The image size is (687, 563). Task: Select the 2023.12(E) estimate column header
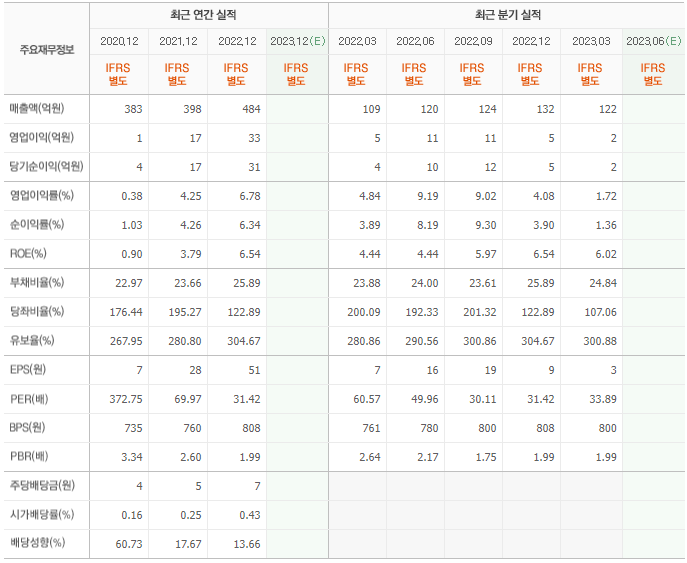298,41
